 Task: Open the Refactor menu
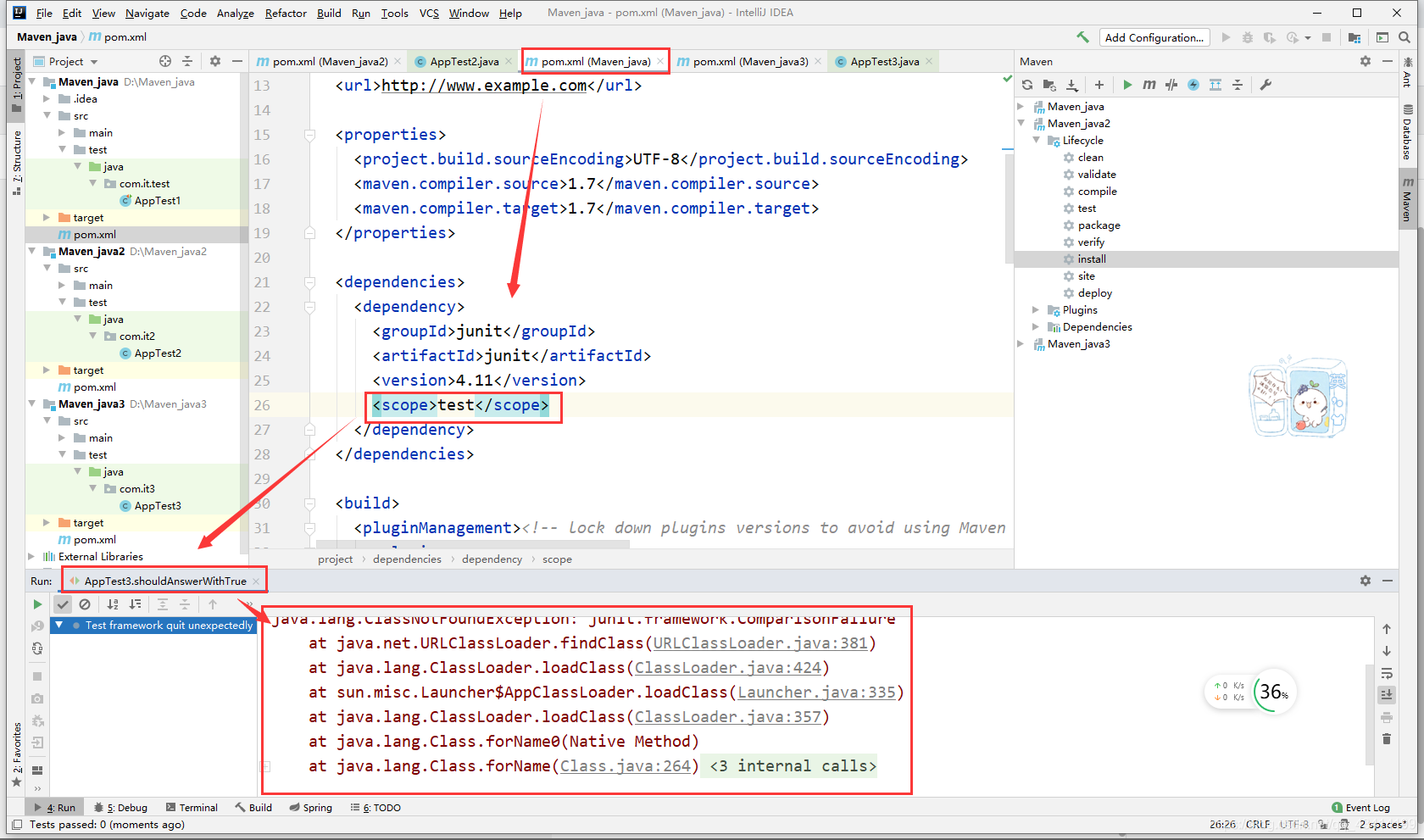click(x=286, y=13)
